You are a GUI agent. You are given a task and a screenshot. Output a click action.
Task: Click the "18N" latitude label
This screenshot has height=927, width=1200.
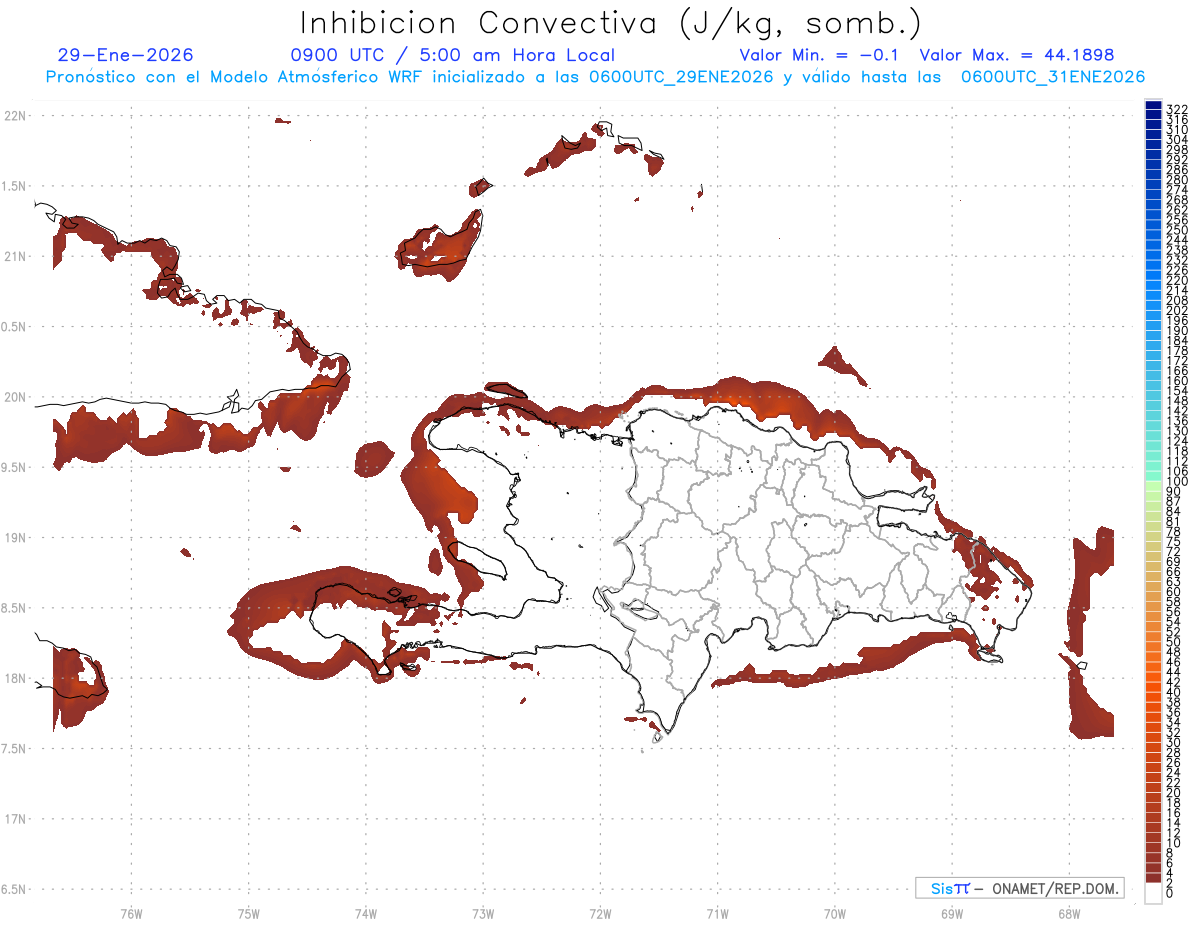pos(15,679)
